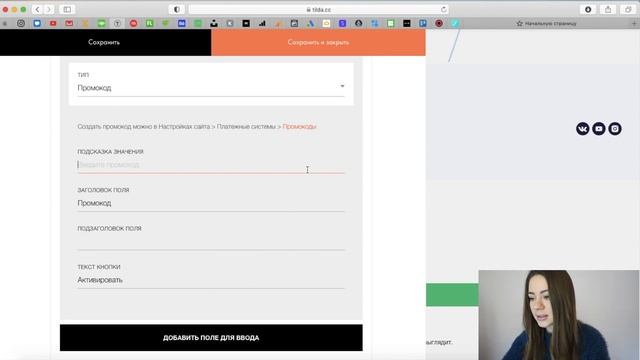Reload the page with the refresh icon
The height and width of the screenshot is (360, 640).
click(443, 9)
